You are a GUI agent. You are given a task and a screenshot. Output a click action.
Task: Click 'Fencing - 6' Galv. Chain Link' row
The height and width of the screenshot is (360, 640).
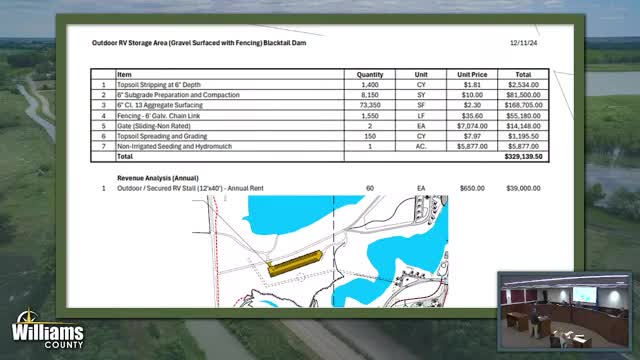pyautogui.click(x=320, y=116)
